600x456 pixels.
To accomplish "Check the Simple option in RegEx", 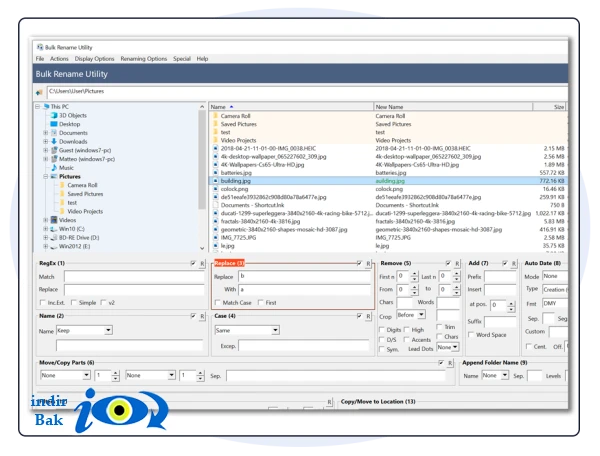I will [73, 303].
